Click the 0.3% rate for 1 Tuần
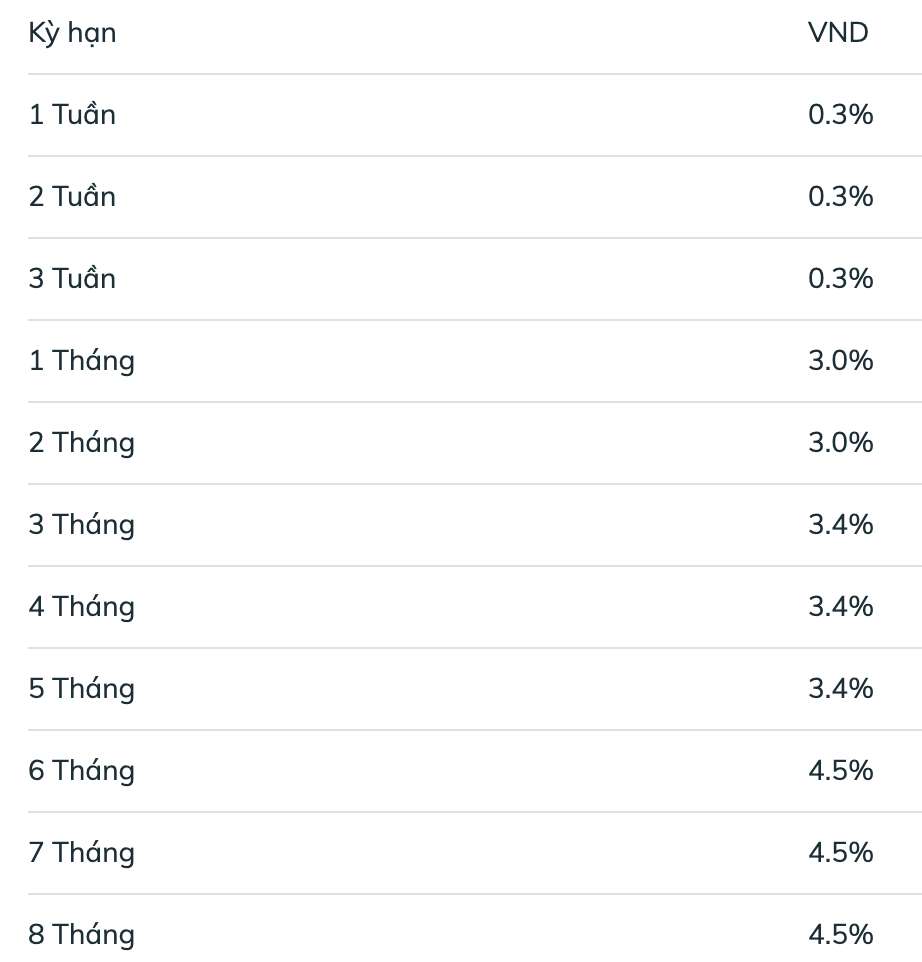The image size is (922, 962). tap(840, 115)
